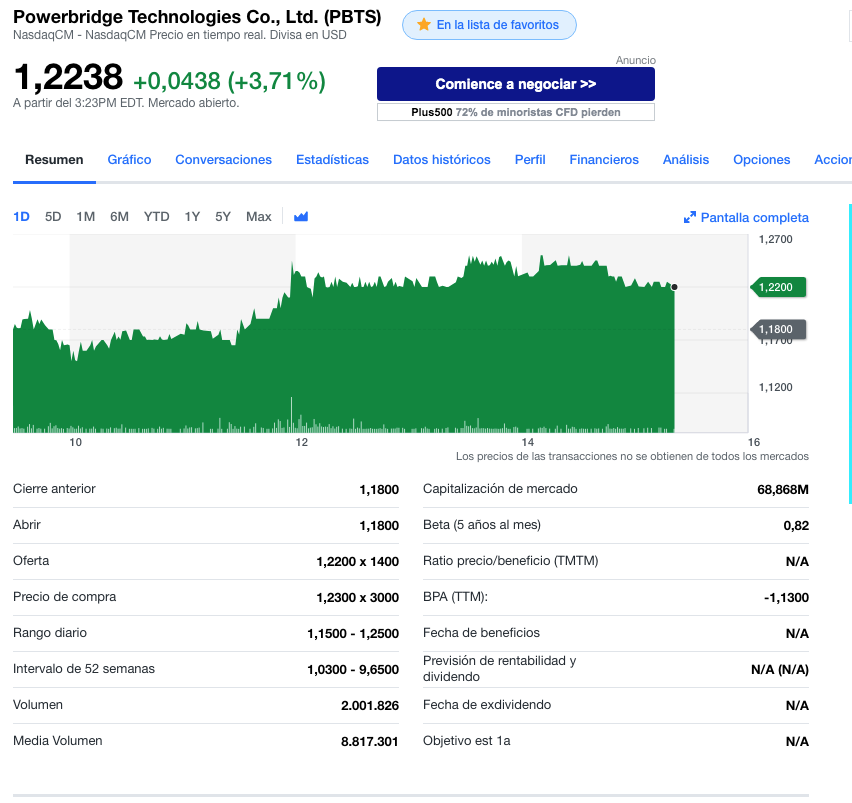Click the star icon in favorites button
The width and height of the screenshot is (852, 803).
423,24
